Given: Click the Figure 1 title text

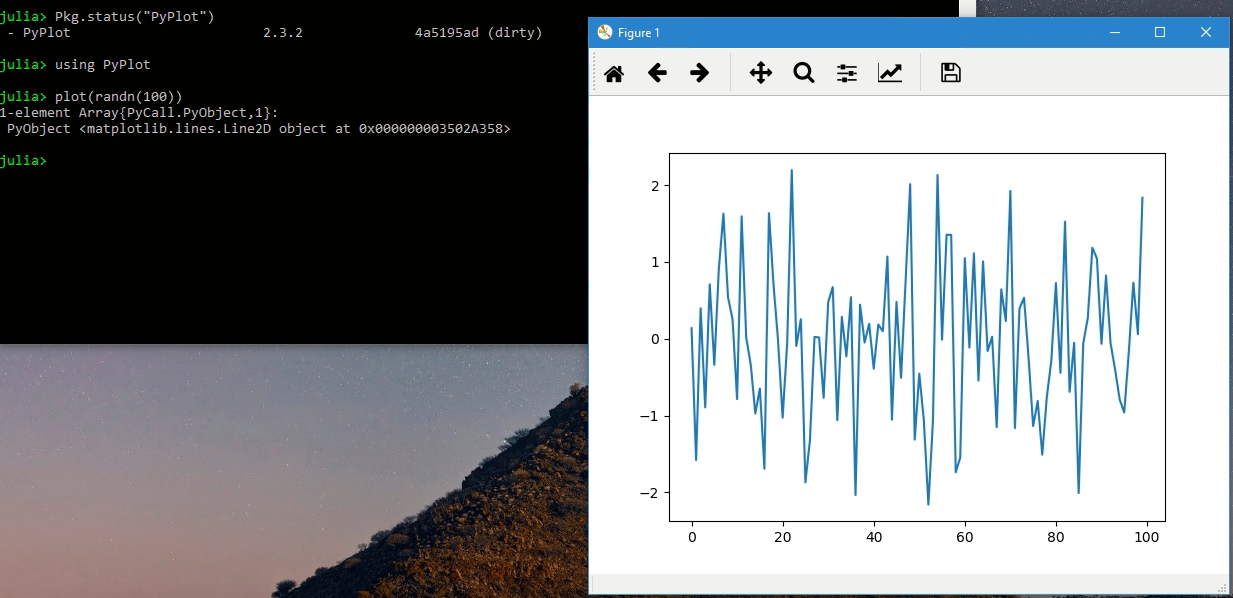Looking at the screenshot, I should tap(641, 31).
